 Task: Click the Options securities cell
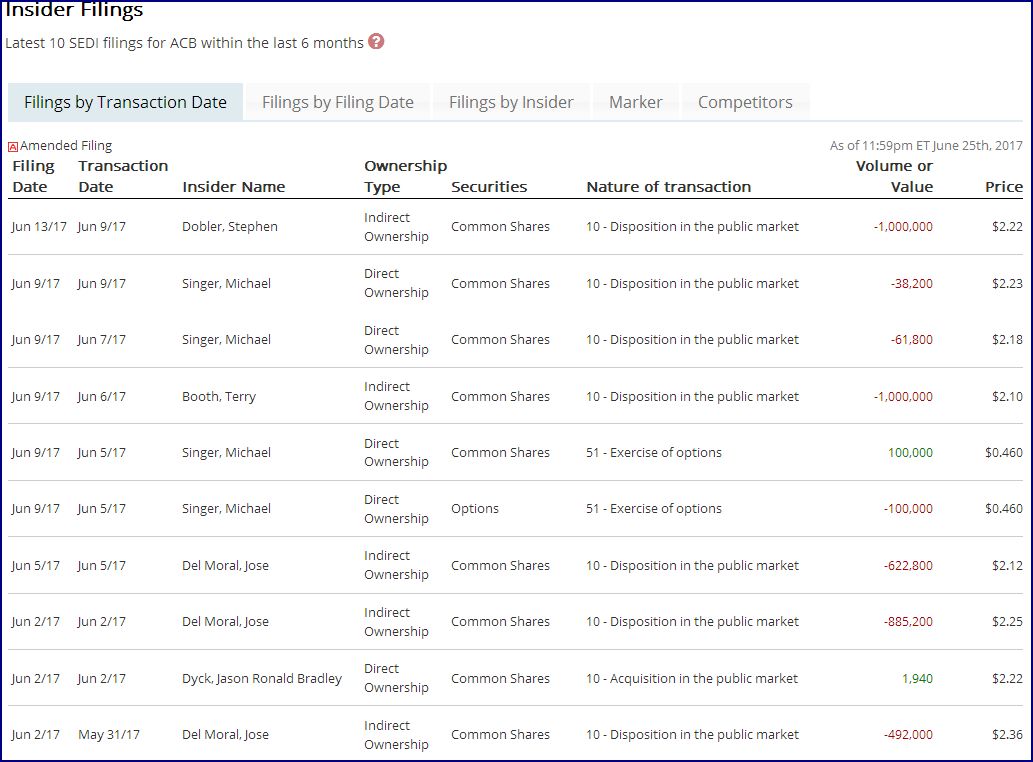pyautogui.click(x=475, y=509)
